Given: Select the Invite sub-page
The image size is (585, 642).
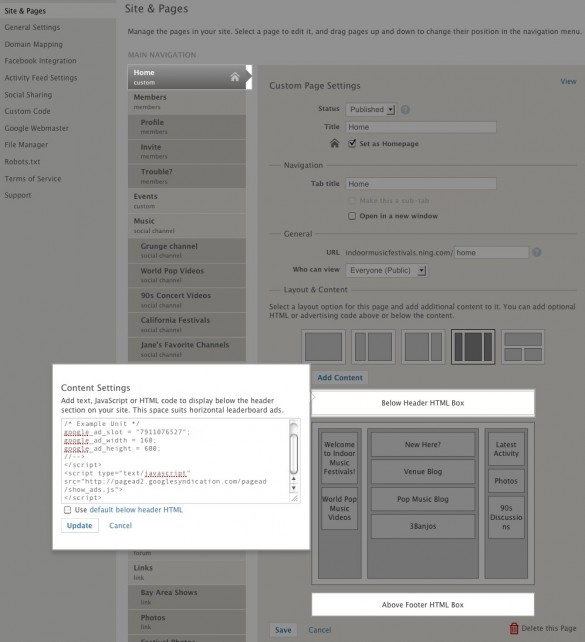Looking at the screenshot, I should pyautogui.click(x=187, y=151).
